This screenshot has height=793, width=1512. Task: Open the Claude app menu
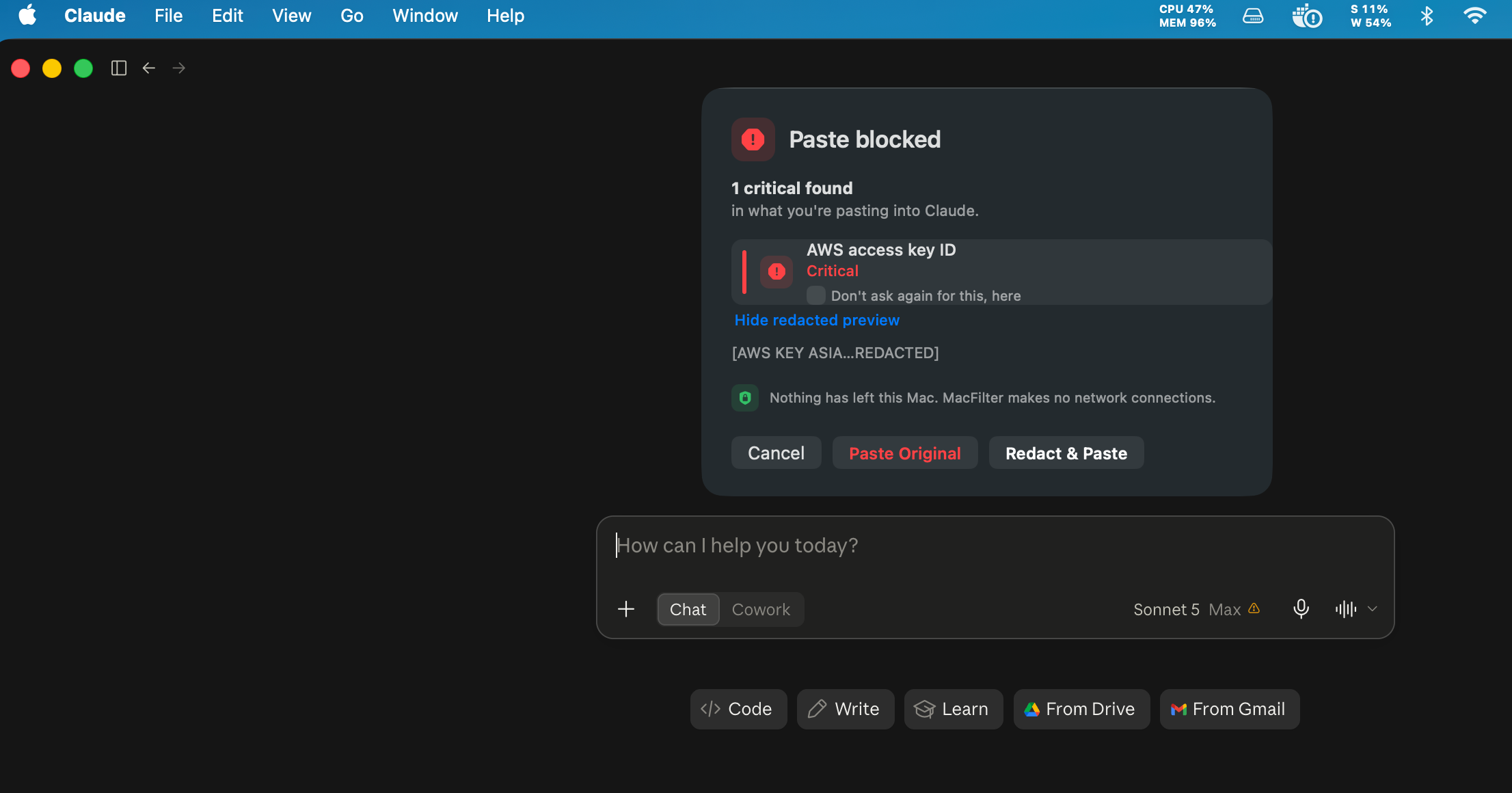pos(95,16)
